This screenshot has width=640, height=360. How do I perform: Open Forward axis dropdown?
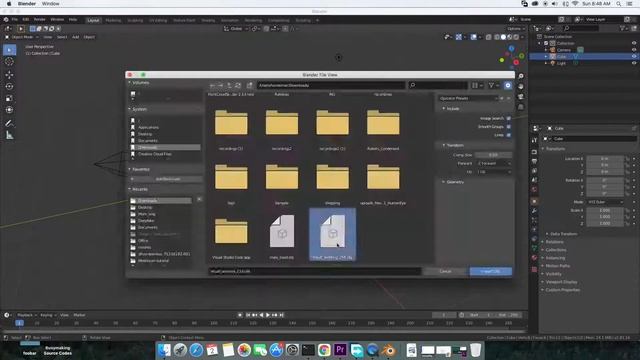(x=494, y=163)
